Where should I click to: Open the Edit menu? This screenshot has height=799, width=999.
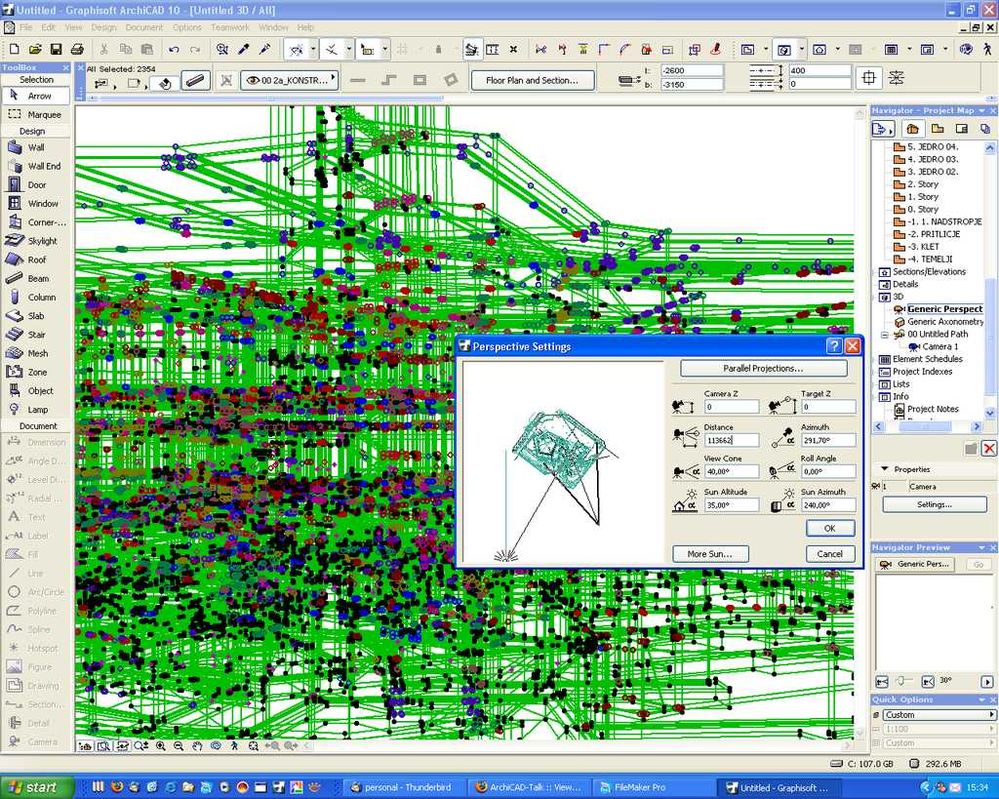(x=48, y=27)
